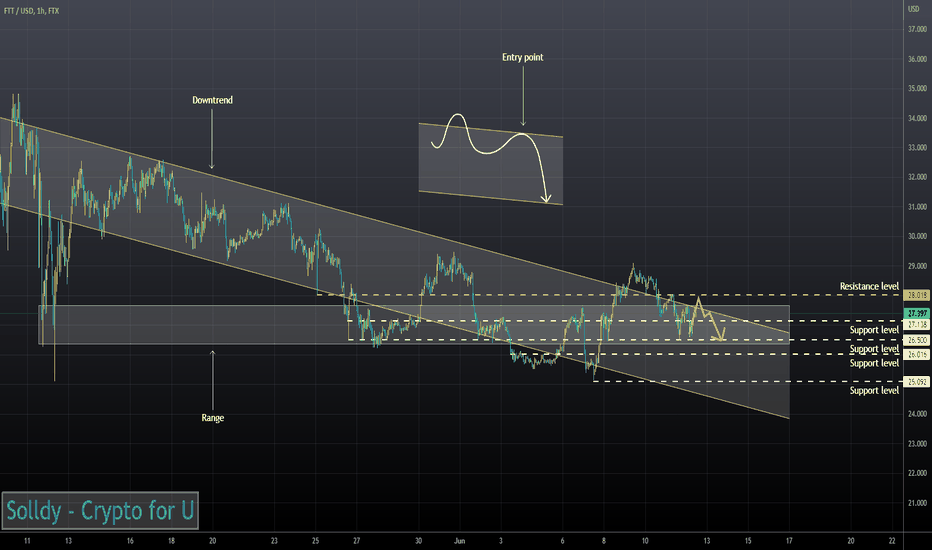Select the 34.000 price axis label

[917, 118]
